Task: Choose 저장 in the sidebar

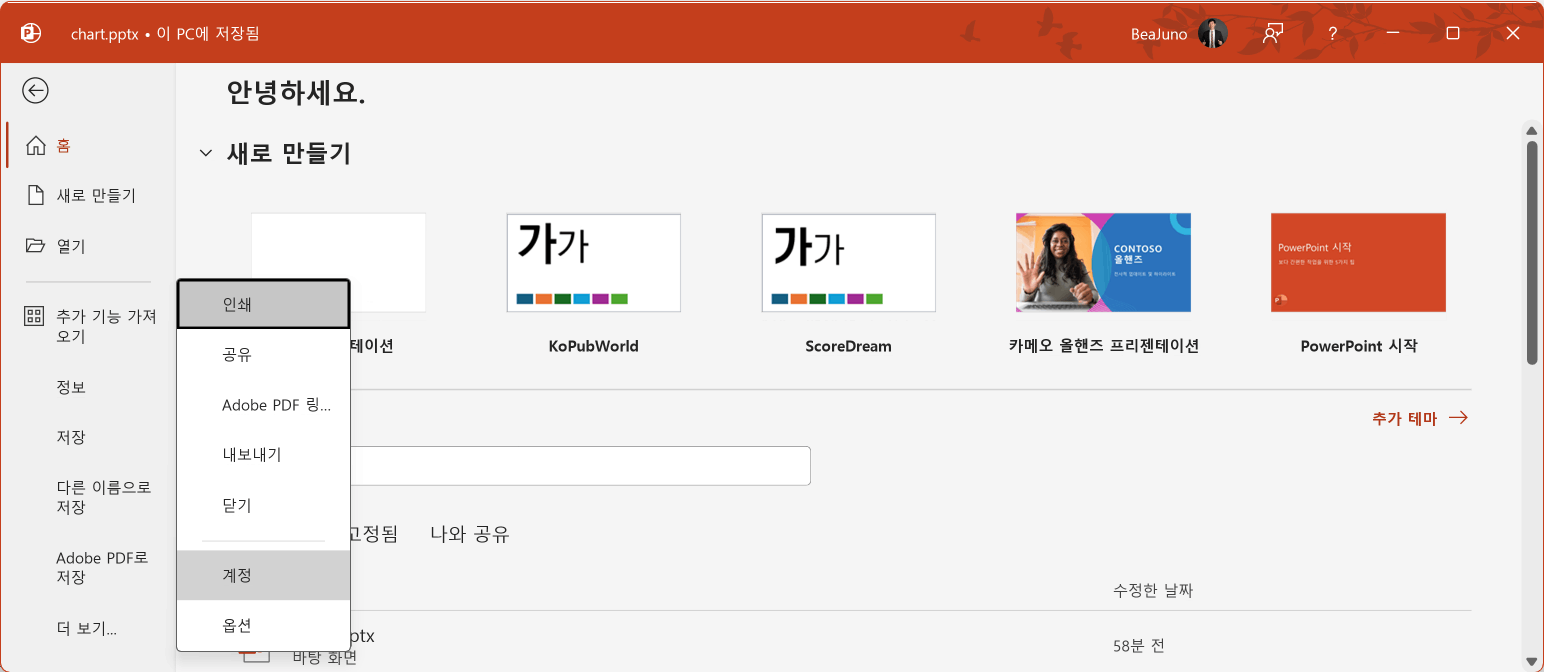Action: [90, 437]
